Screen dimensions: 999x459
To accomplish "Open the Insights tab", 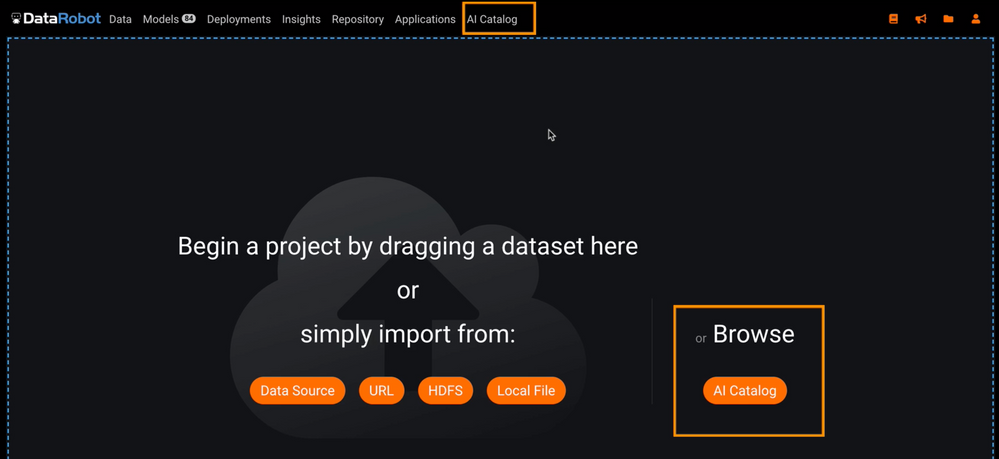I will click(x=301, y=19).
